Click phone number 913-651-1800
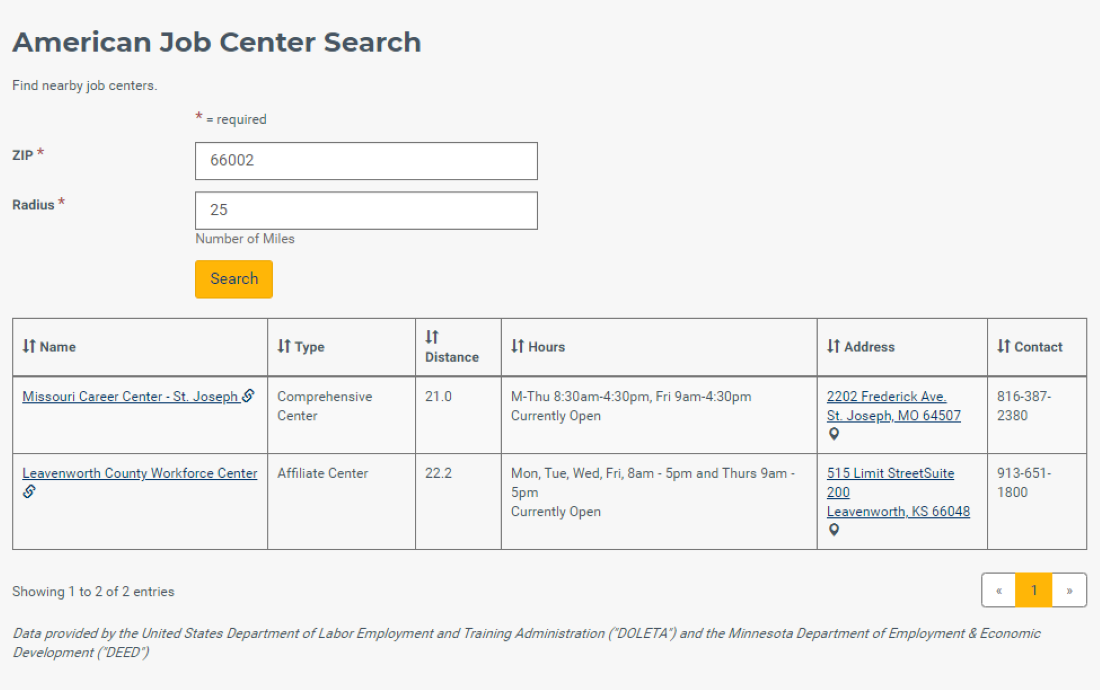Viewport: 1100px width, 690px height. pyautogui.click(x=1024, y=482)
